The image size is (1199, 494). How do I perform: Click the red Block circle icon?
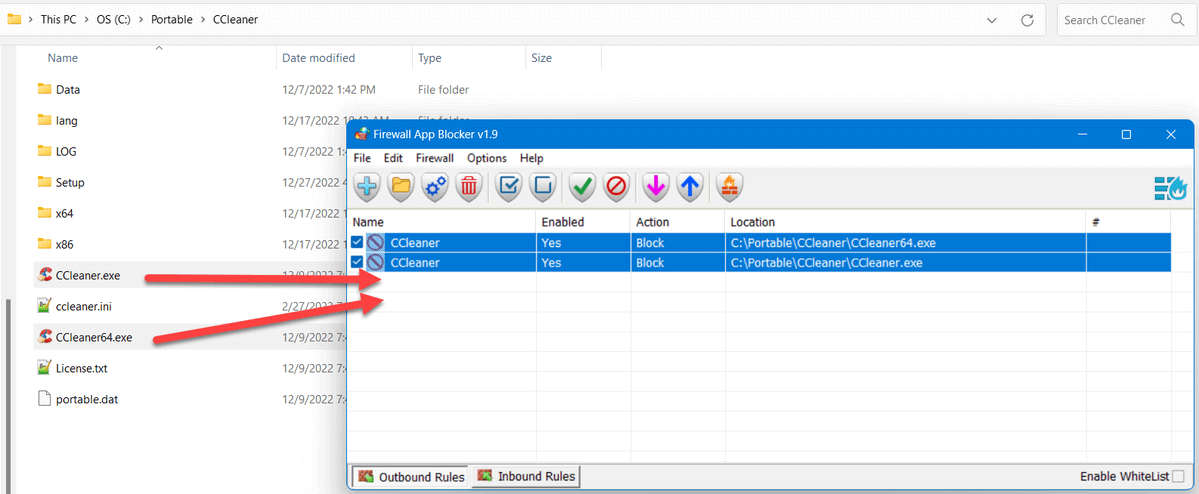[x=616, y=187]
